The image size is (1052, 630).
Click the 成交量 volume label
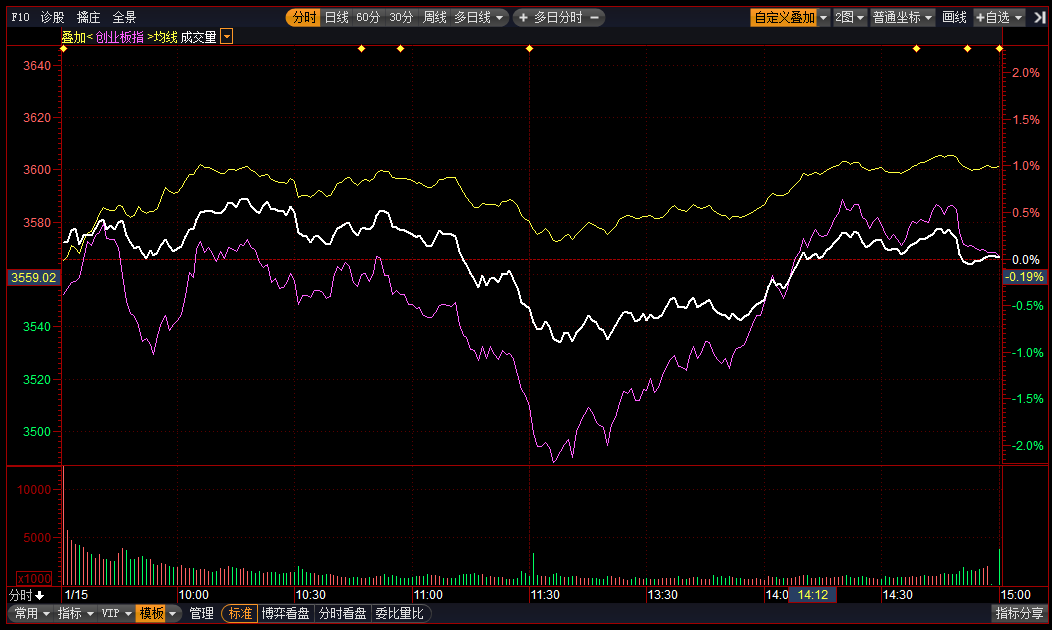pos(199,37)
